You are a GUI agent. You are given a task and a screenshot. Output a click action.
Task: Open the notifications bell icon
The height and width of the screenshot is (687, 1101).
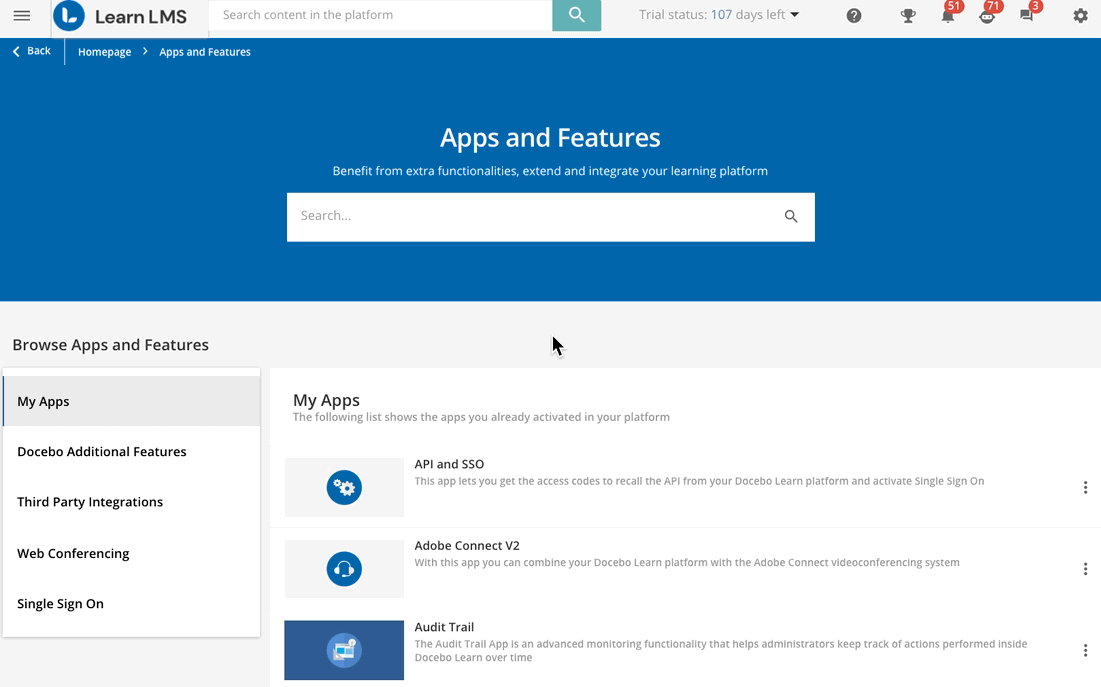point(948,15)
